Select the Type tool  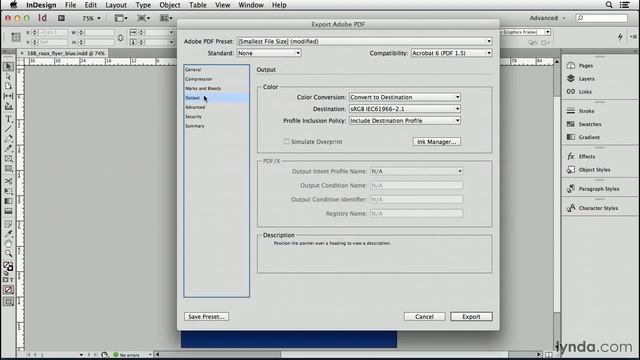pos(8,119)
